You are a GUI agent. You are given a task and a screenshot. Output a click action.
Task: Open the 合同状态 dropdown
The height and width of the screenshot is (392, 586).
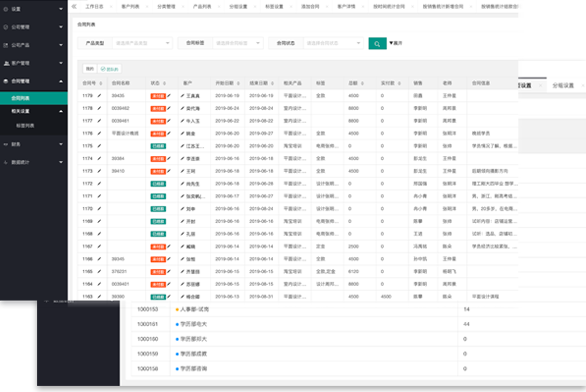[333, 43]
